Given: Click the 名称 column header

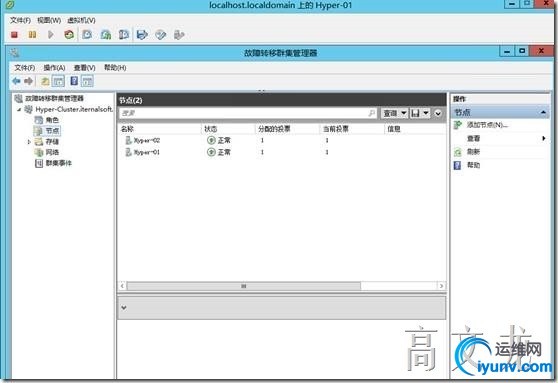Looking at the screenshot, I should click(127, 129).
